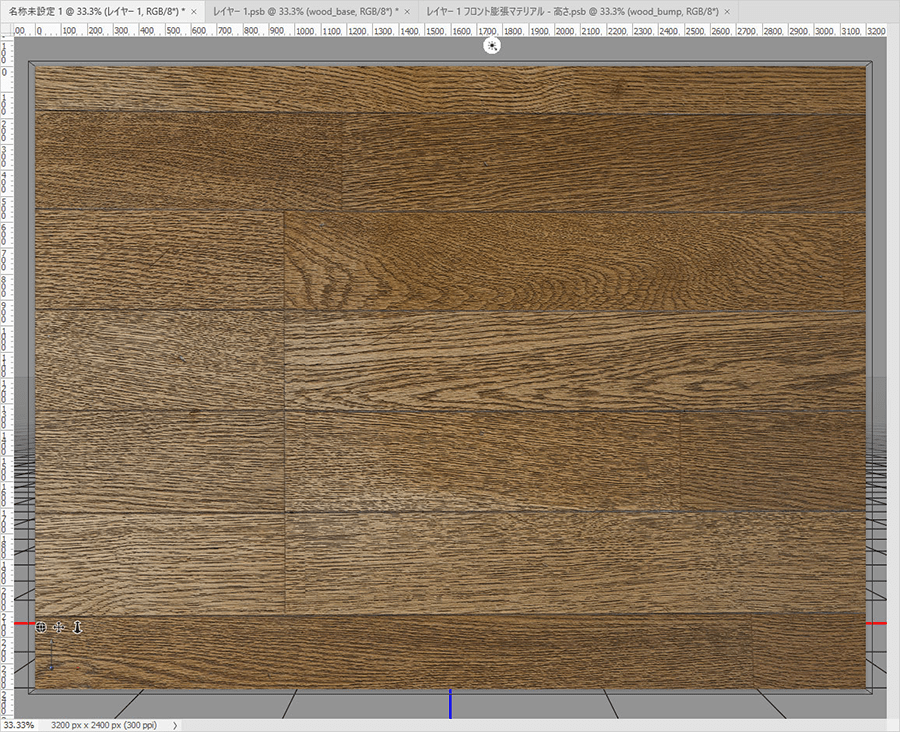Switch to the 名称未設定 1 document tab
Screen dimensions: 900x732
(96, 10)
